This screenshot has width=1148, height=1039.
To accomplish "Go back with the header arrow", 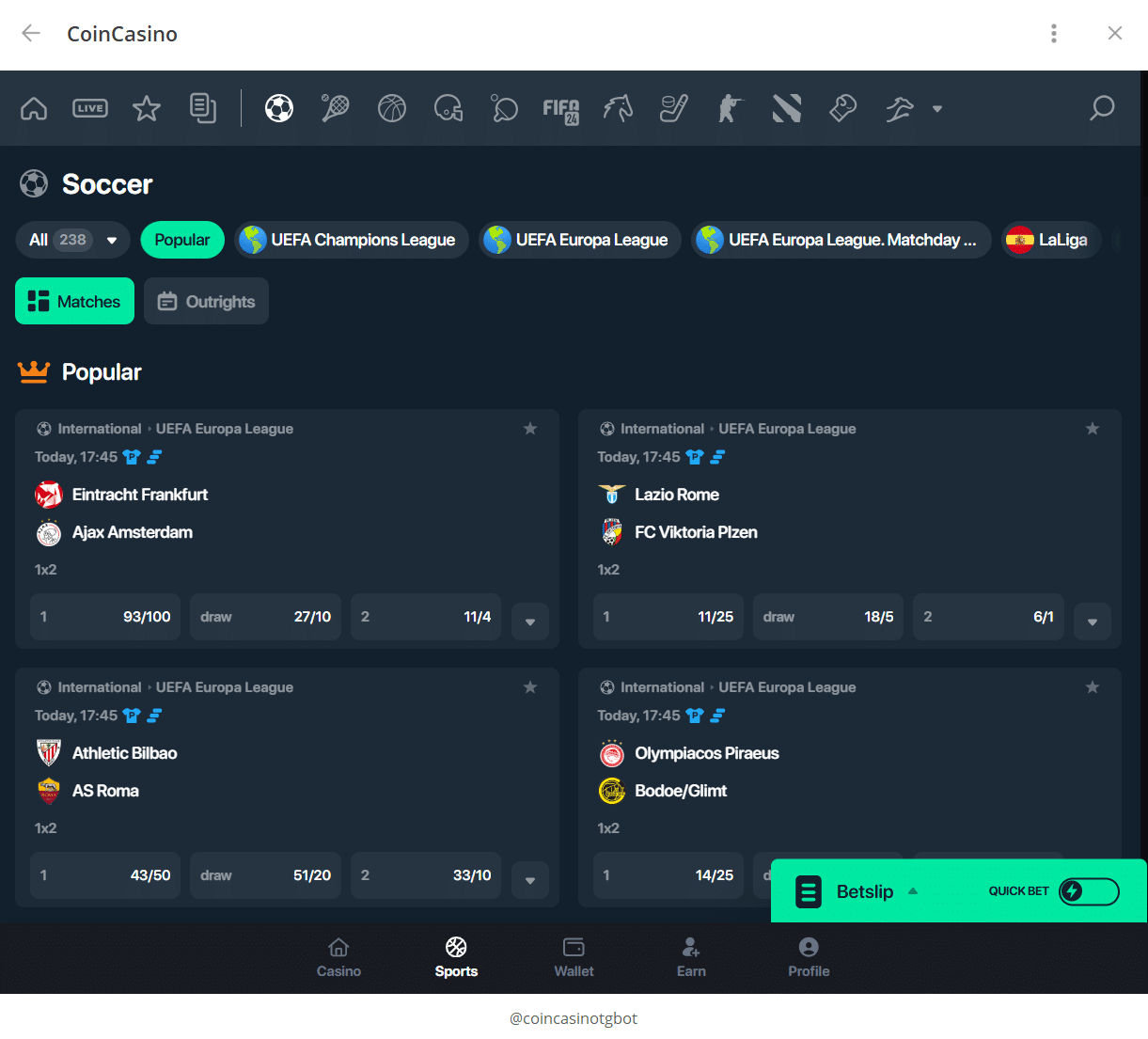I will 31,34.
